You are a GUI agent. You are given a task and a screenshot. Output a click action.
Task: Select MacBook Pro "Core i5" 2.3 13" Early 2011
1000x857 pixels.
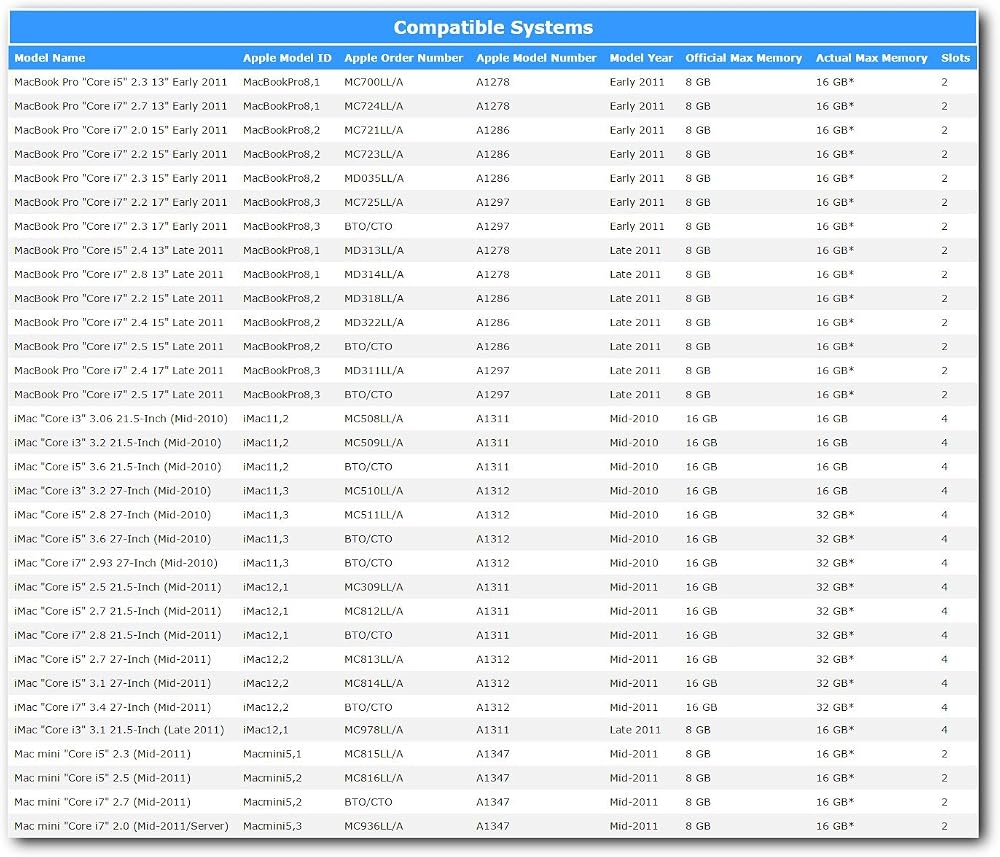click(x=121, y=82)
